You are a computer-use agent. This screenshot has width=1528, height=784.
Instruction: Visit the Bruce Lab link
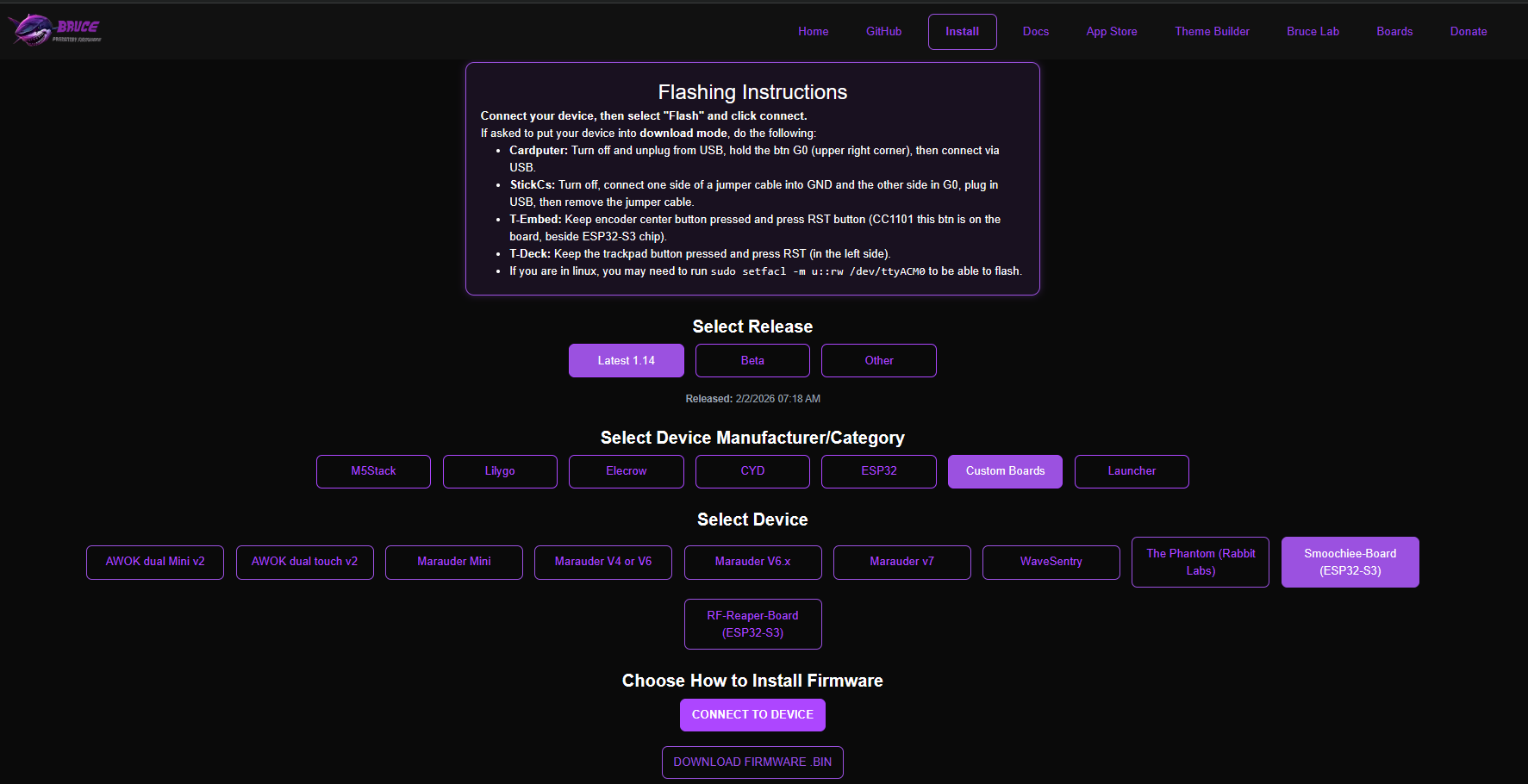point(1313,32)
